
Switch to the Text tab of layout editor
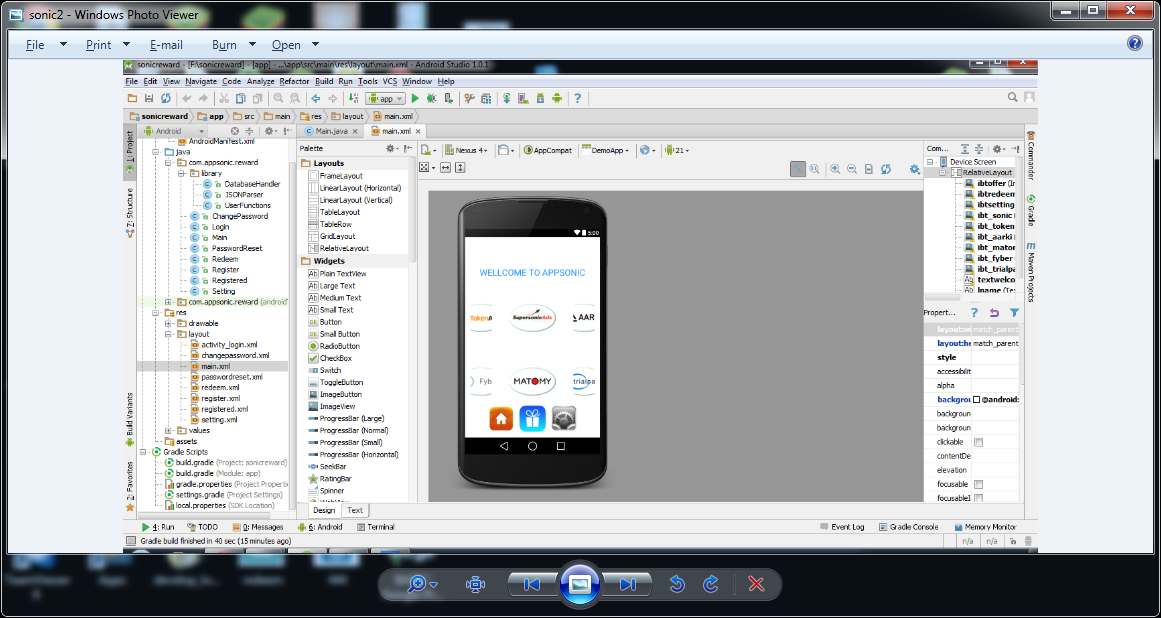pyautogui.click(x=355, y=510)
